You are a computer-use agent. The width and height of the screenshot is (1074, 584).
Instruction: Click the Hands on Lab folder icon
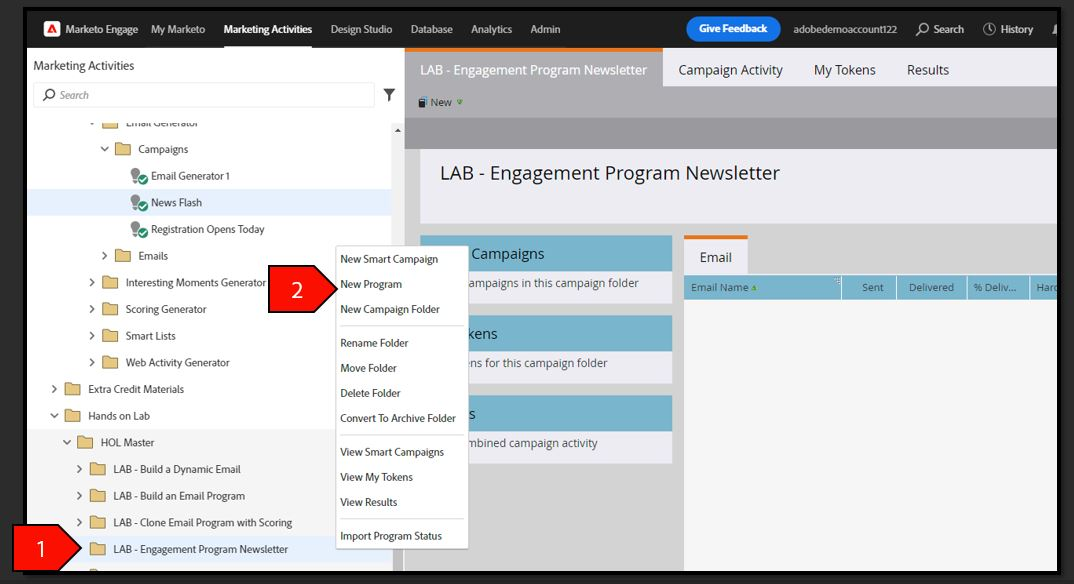tap(73, 416)
